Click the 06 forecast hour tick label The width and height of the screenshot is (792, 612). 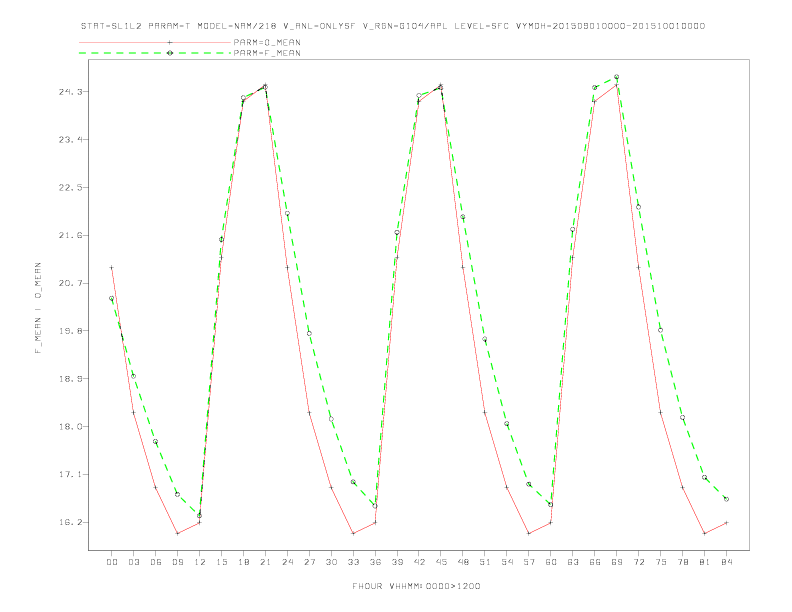point(156,562)
